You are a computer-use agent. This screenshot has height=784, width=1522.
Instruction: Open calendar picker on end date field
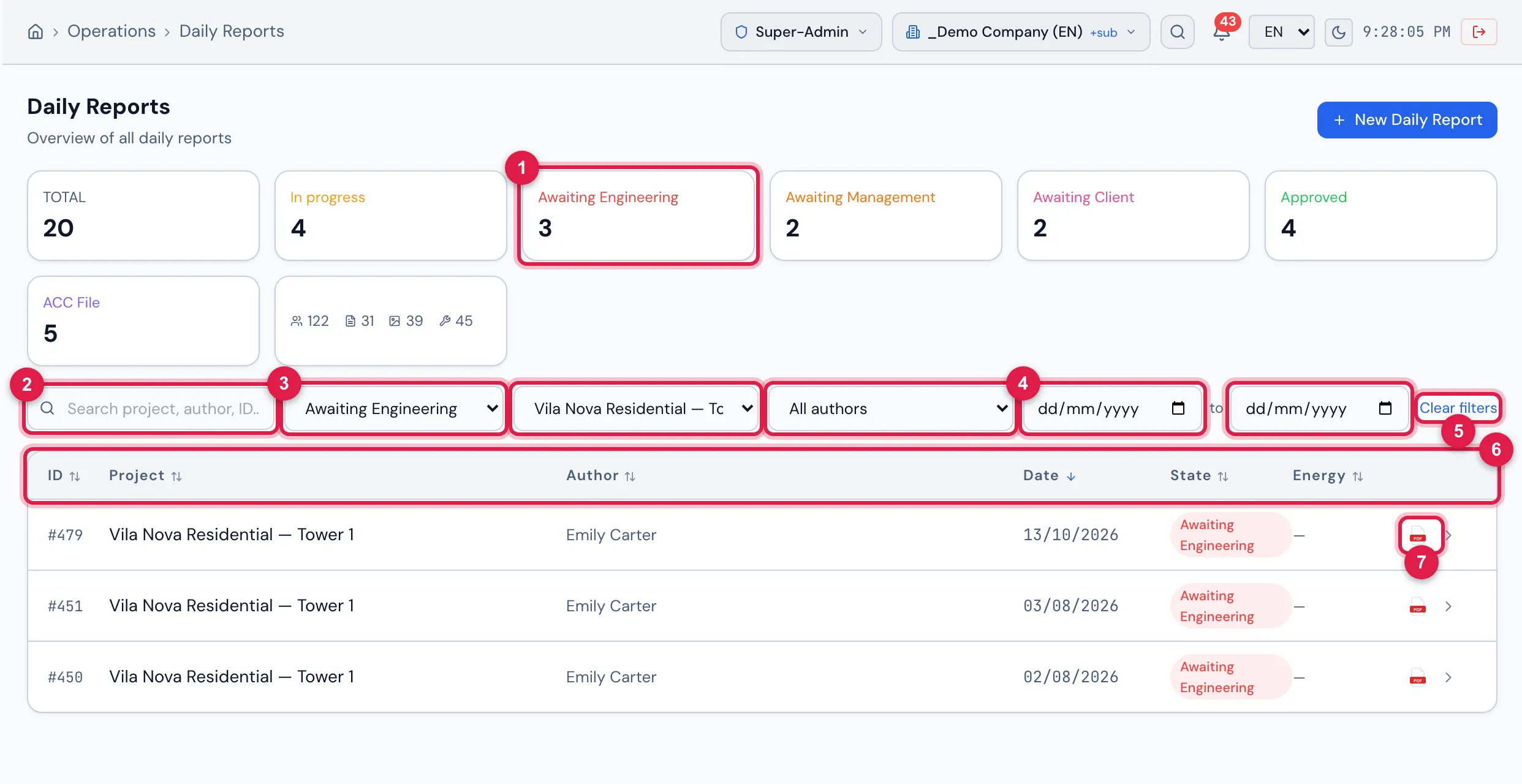click(x=1385, y=408)
